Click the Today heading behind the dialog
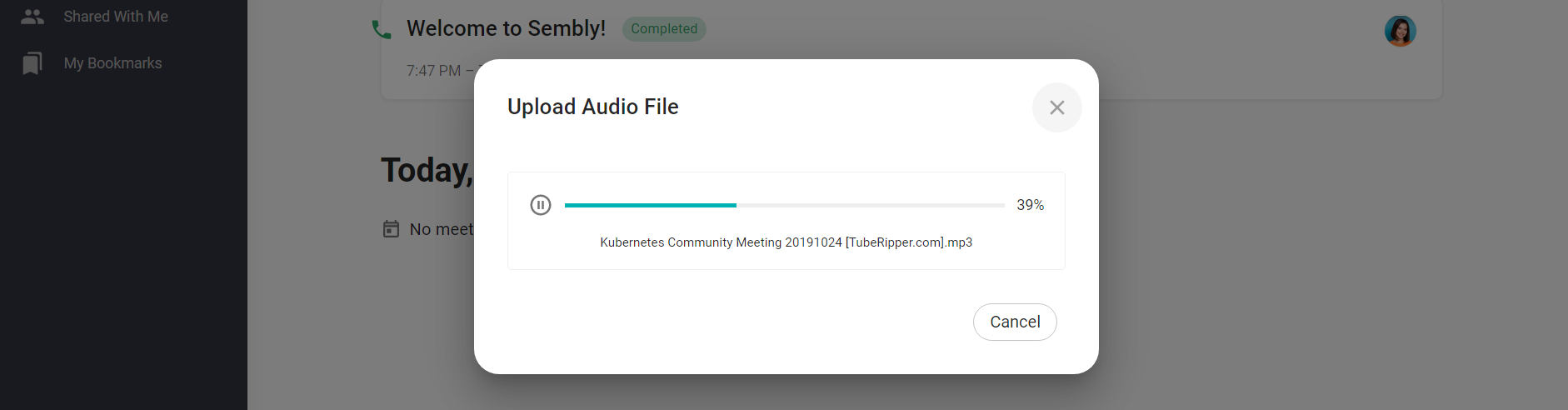This screenshot has height=410, width=1568. pyautogui.click(x=427, y=170)
